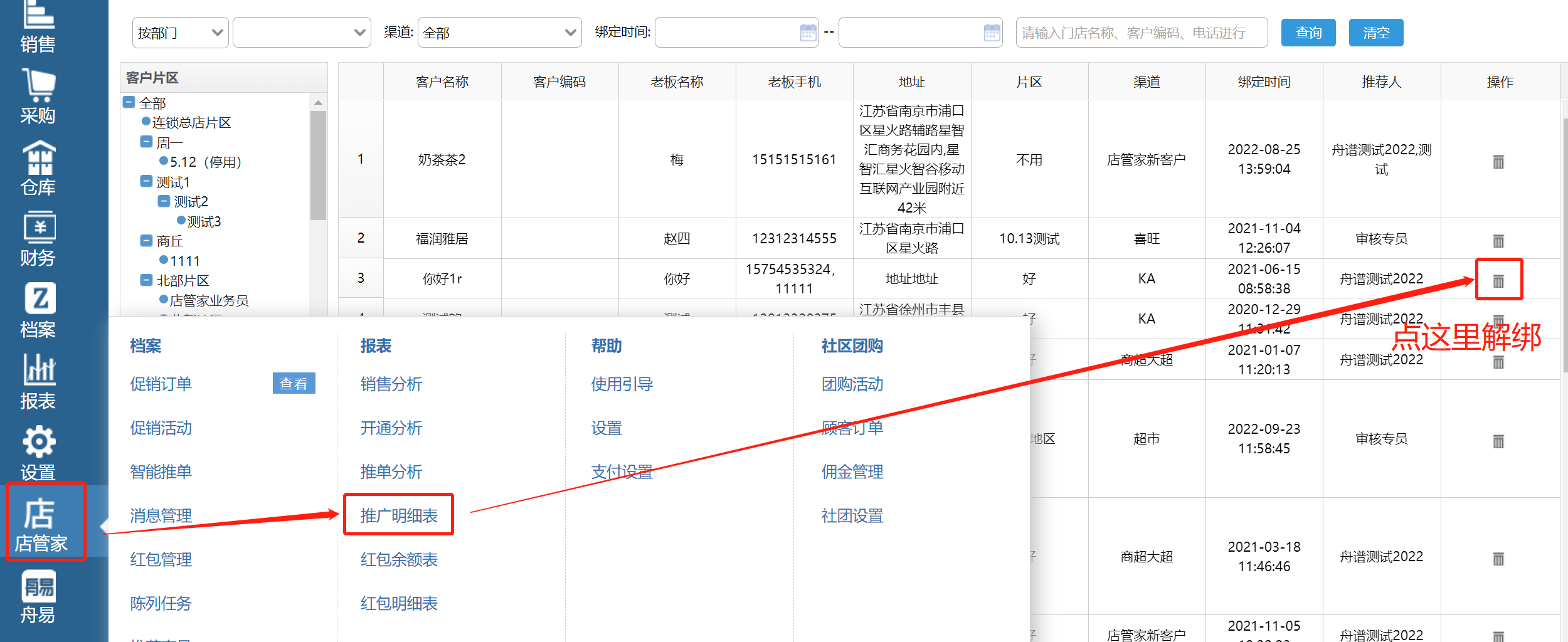Collapse the 商丘 tree node
Screen dimensions: 1568x642
click(x=146, y=240)
